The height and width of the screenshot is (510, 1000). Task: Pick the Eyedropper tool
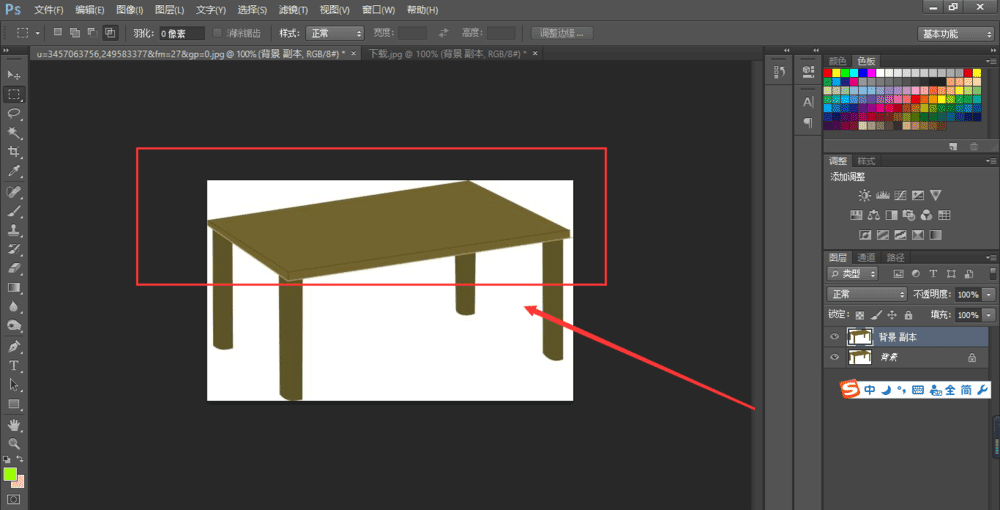14,171
